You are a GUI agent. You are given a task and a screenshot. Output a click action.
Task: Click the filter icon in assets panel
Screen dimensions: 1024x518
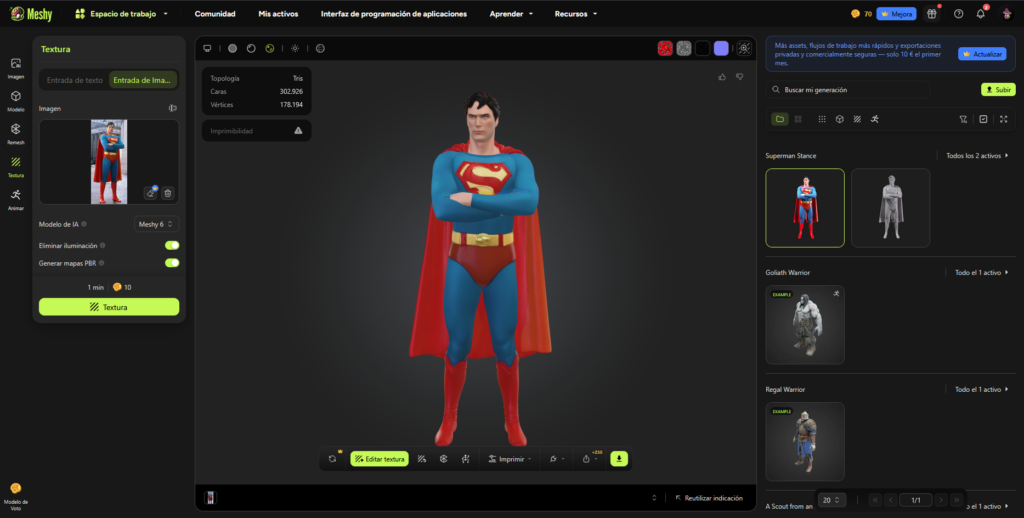[963, 119]
